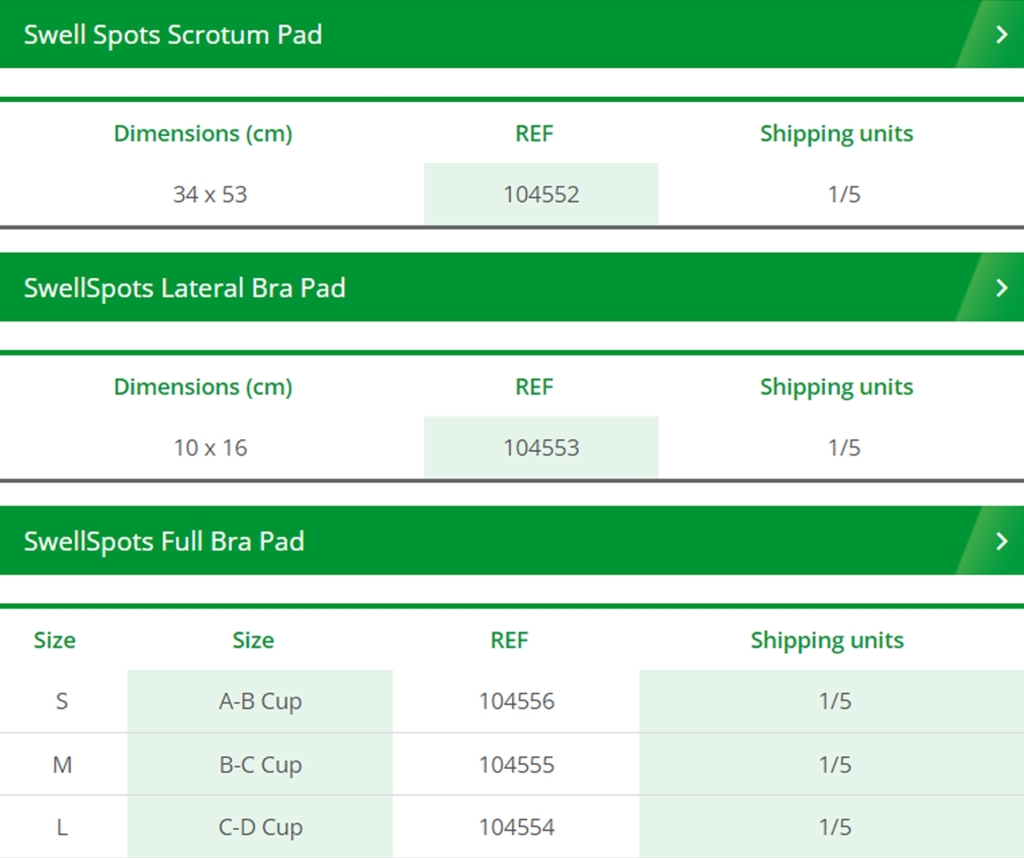
Task: Click REF header in Scrotum Pad table
Action: click(x=534, y=133)
